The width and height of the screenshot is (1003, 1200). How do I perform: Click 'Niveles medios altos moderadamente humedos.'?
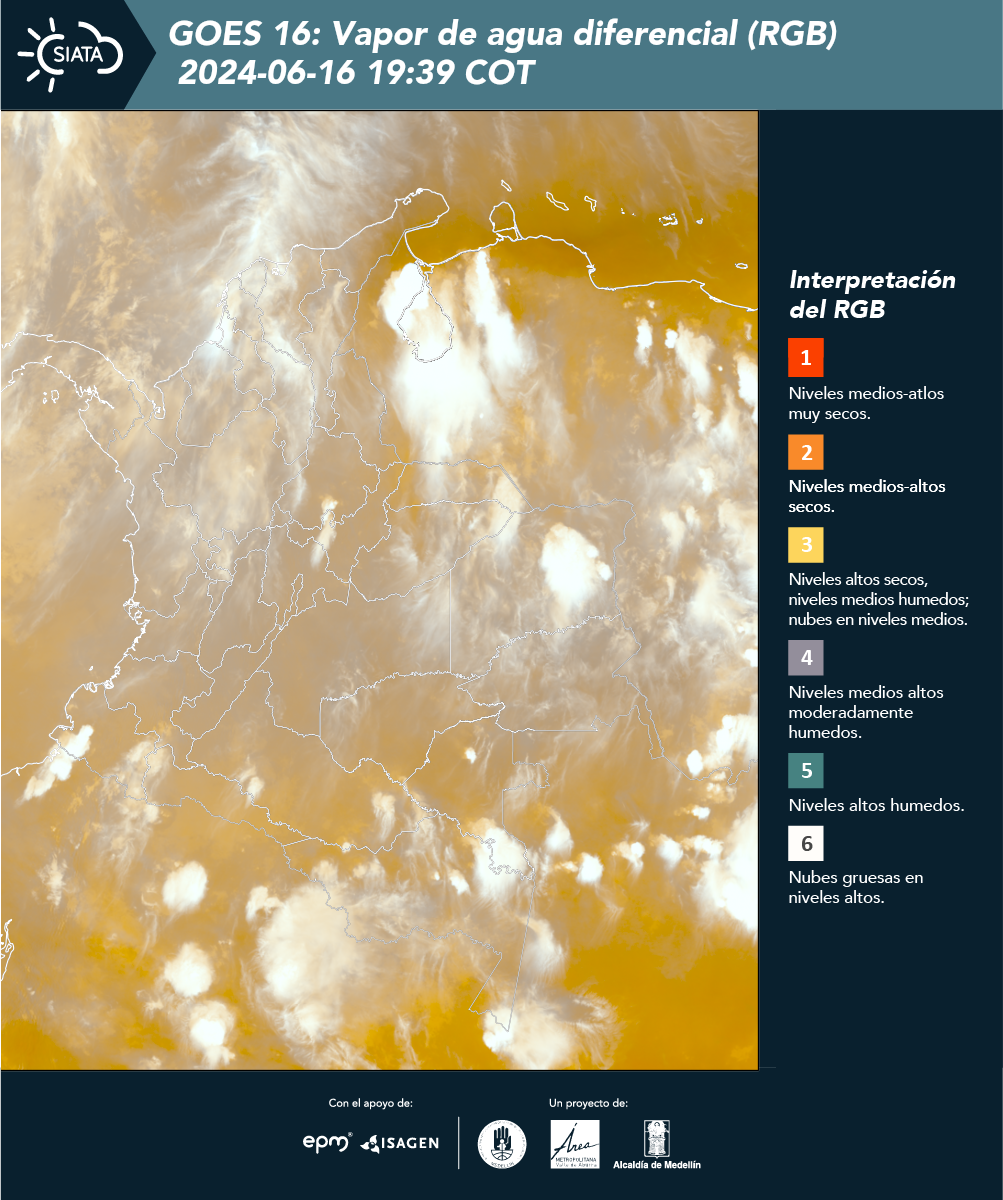pos(866,712)
